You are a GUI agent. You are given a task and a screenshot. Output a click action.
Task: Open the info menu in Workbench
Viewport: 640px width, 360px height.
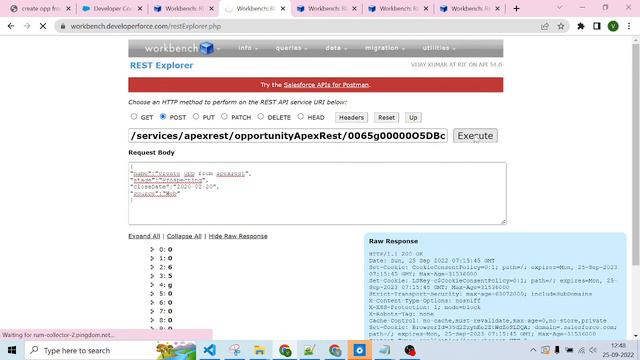(x=248, y=48)
